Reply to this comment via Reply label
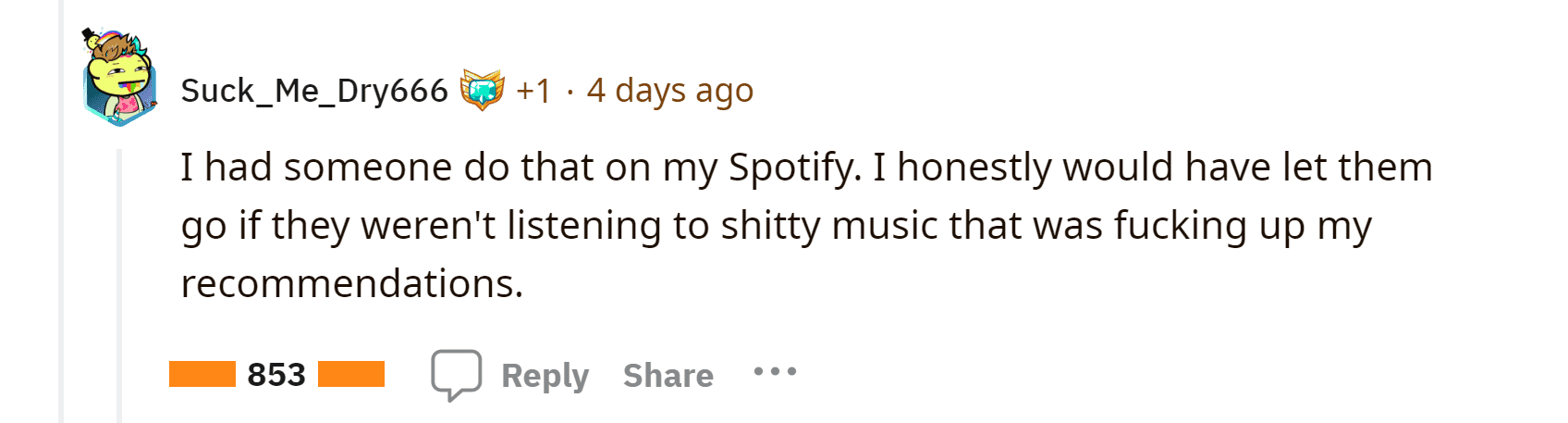1568x423 pixels. pos(545,376)
